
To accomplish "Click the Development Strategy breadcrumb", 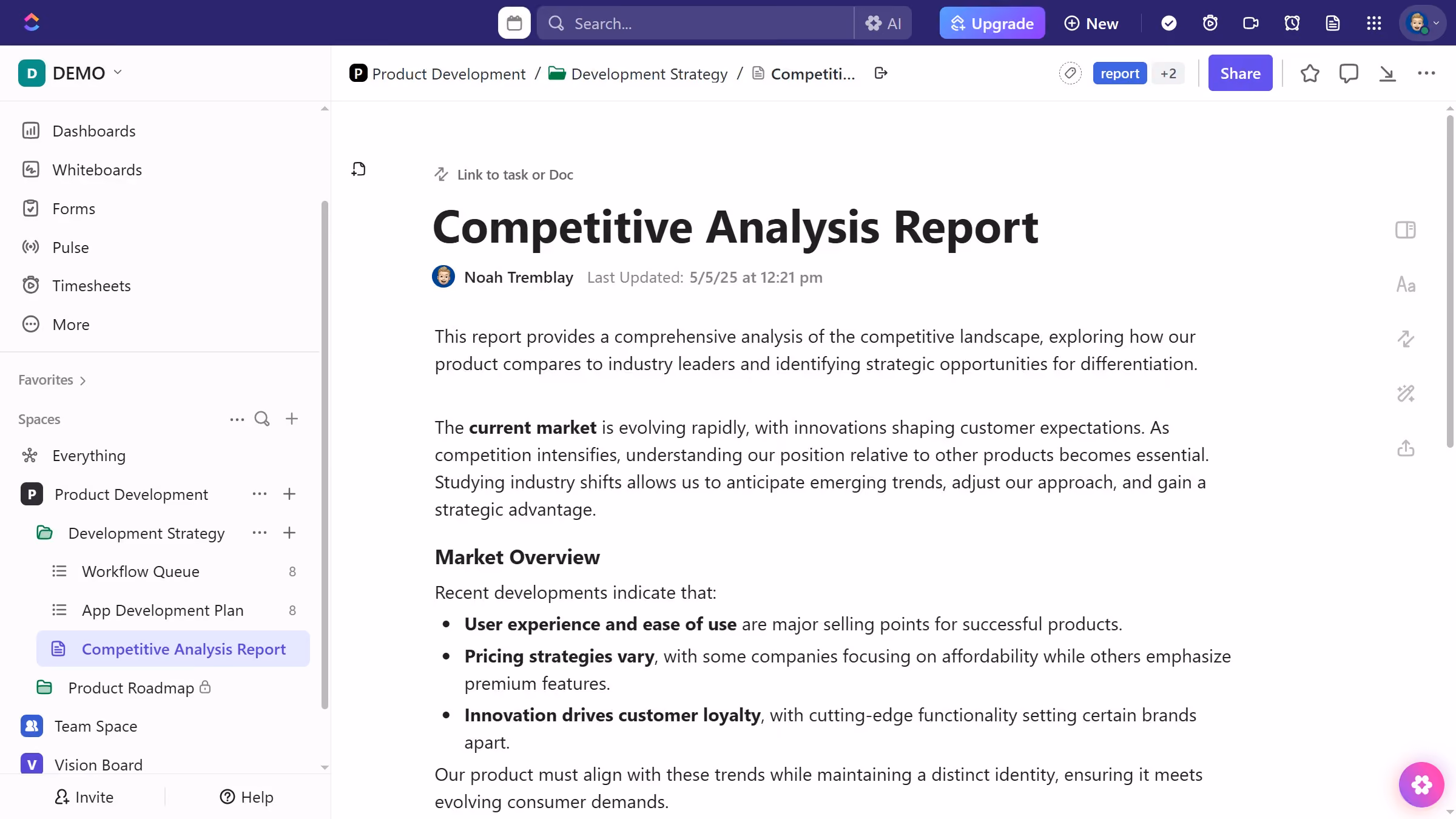I will [x=638, y=73].
